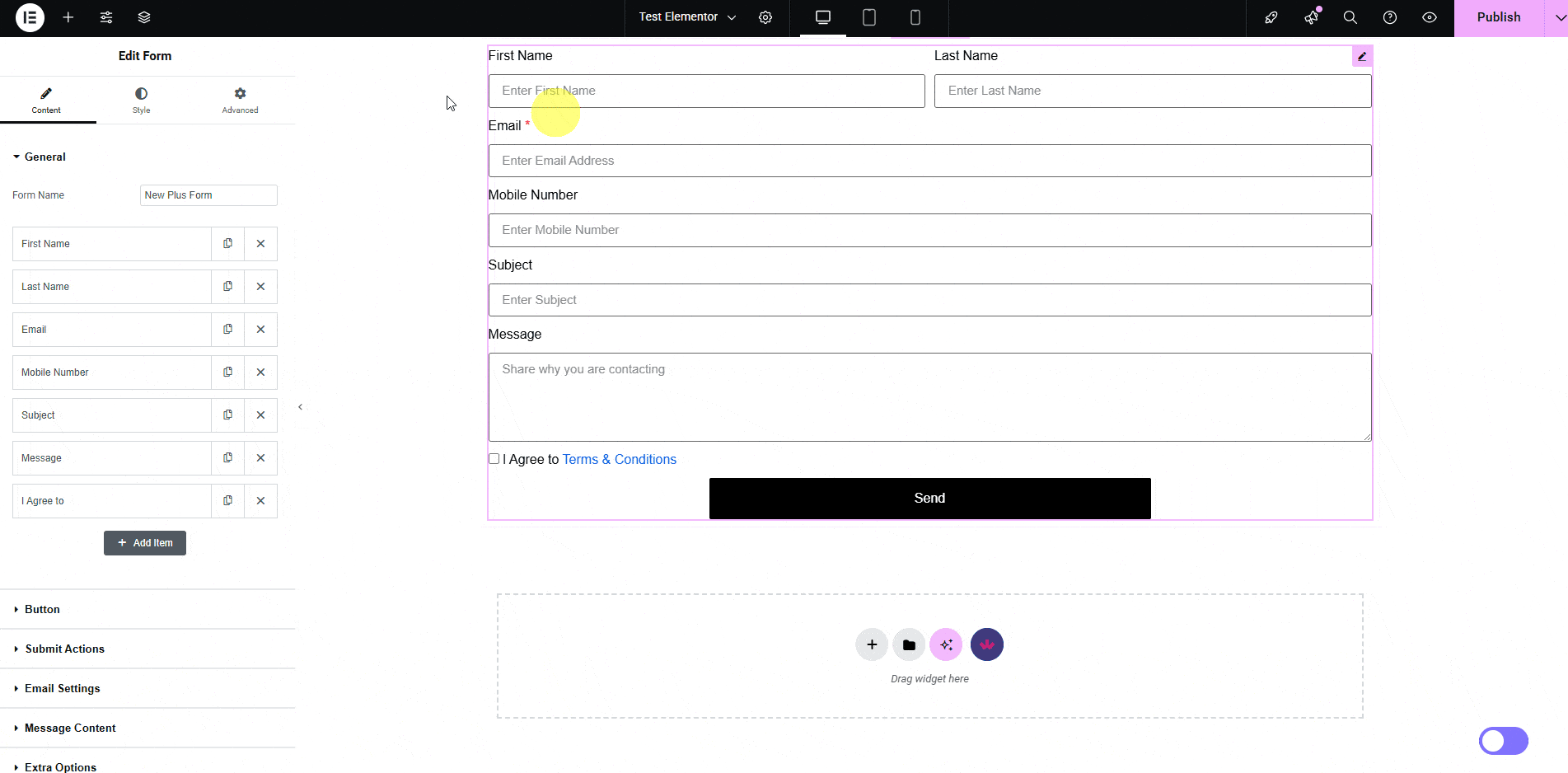Viewport: 1568px width, 773px height.
Task: Open the Add Element plus icon in top bar
Action: point(68,17)
